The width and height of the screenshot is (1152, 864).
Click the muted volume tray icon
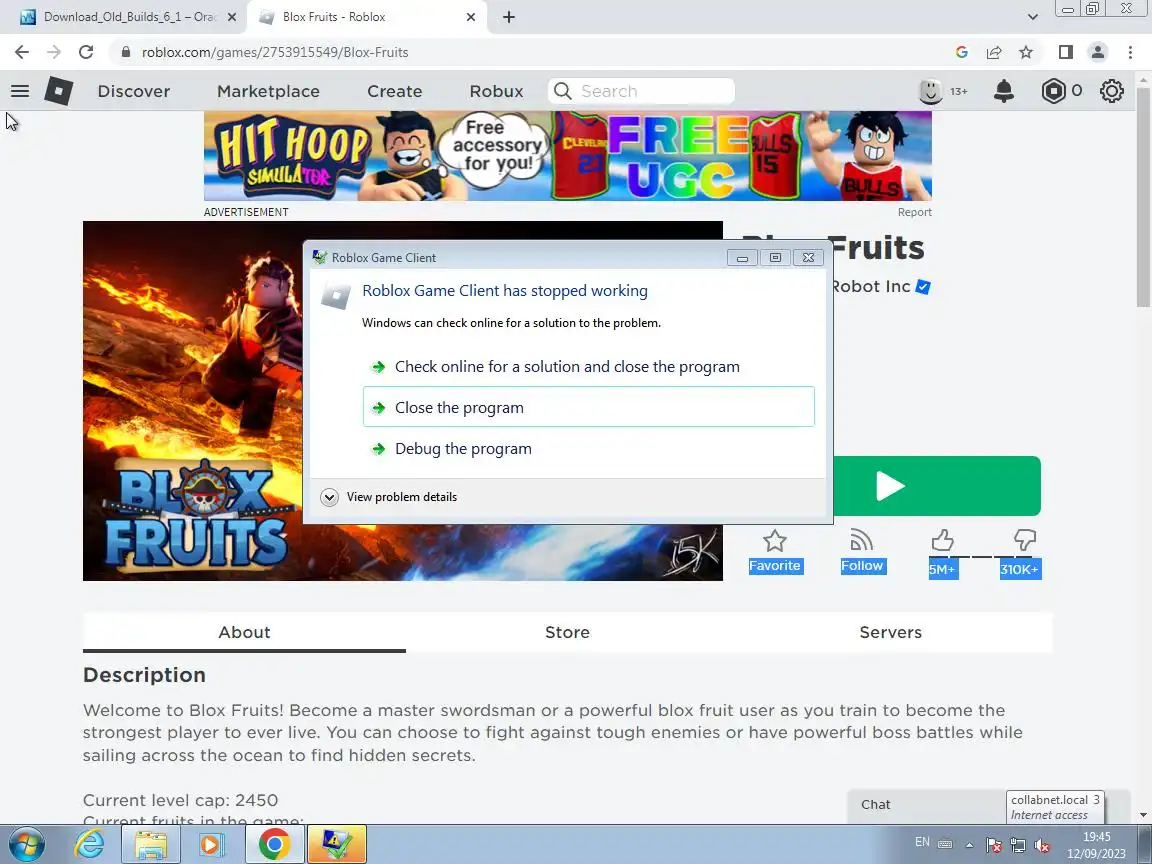1041,846
